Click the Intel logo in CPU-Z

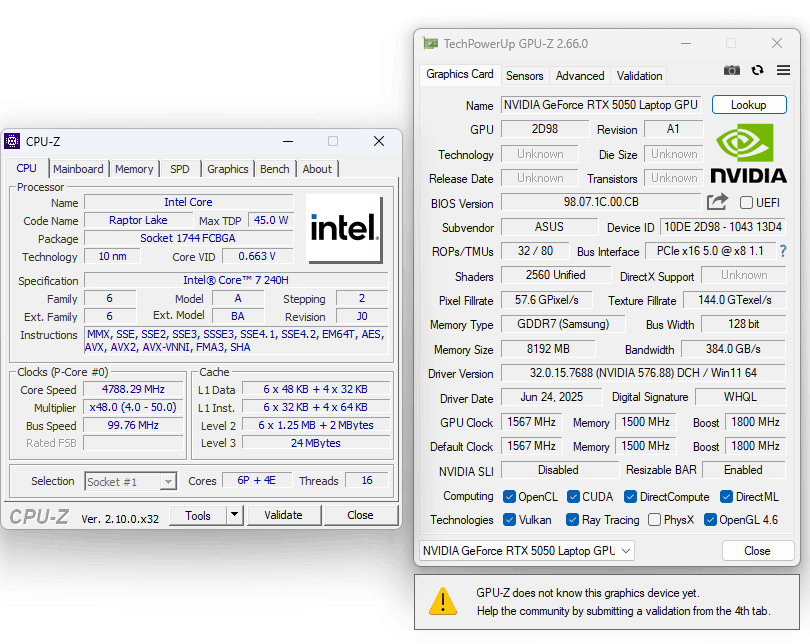[x=345, y=228]
